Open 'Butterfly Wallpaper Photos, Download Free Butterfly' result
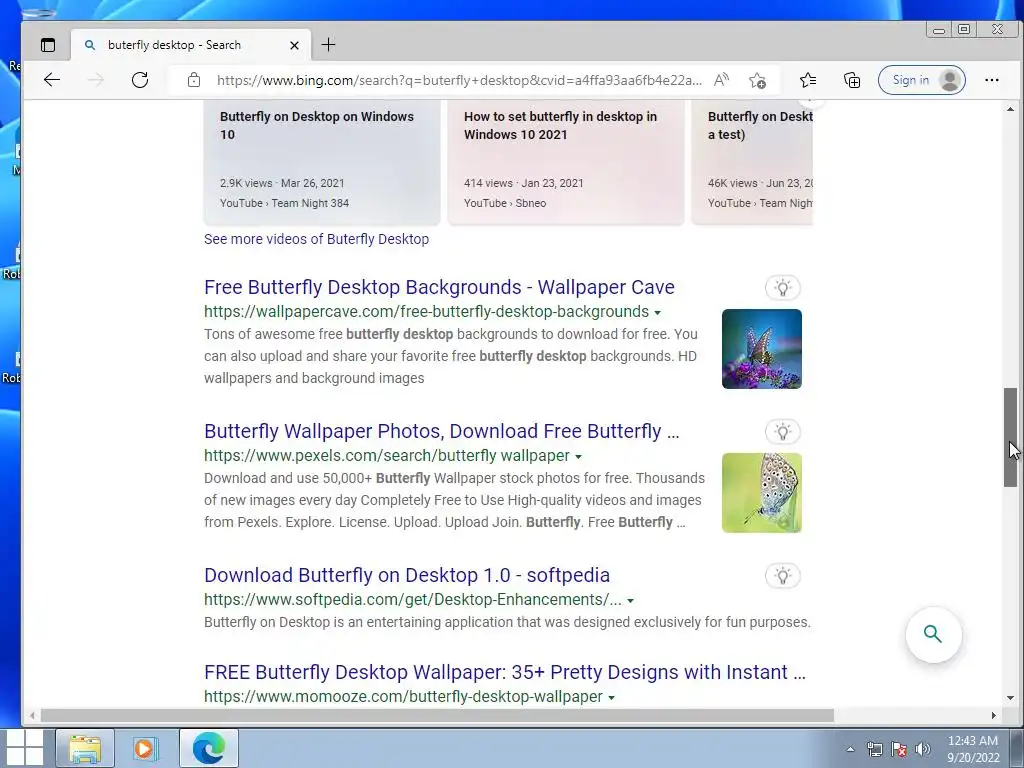Viewport: 1024px width, 768px height. (441, 431)
